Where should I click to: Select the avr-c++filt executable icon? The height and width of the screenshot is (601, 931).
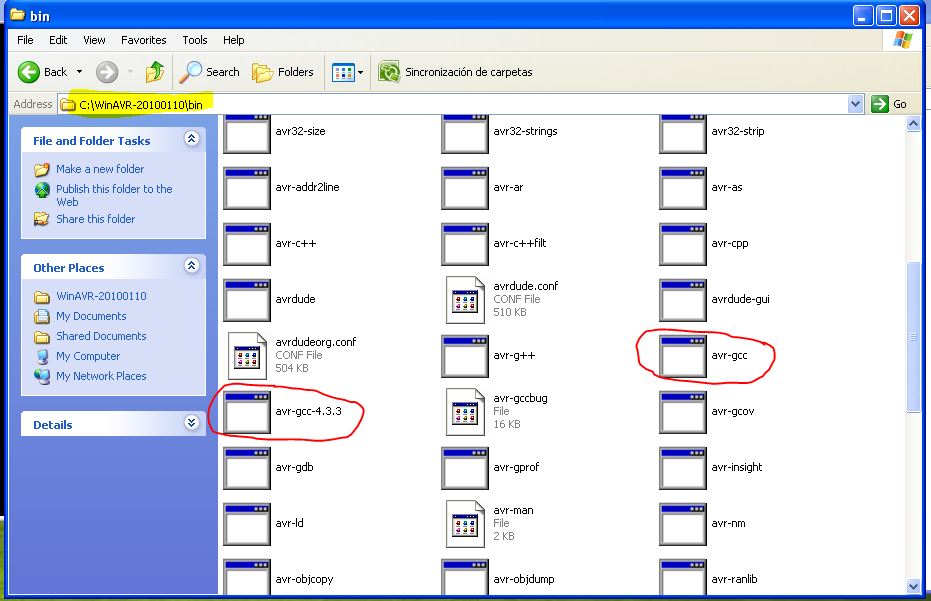[464, 244]
